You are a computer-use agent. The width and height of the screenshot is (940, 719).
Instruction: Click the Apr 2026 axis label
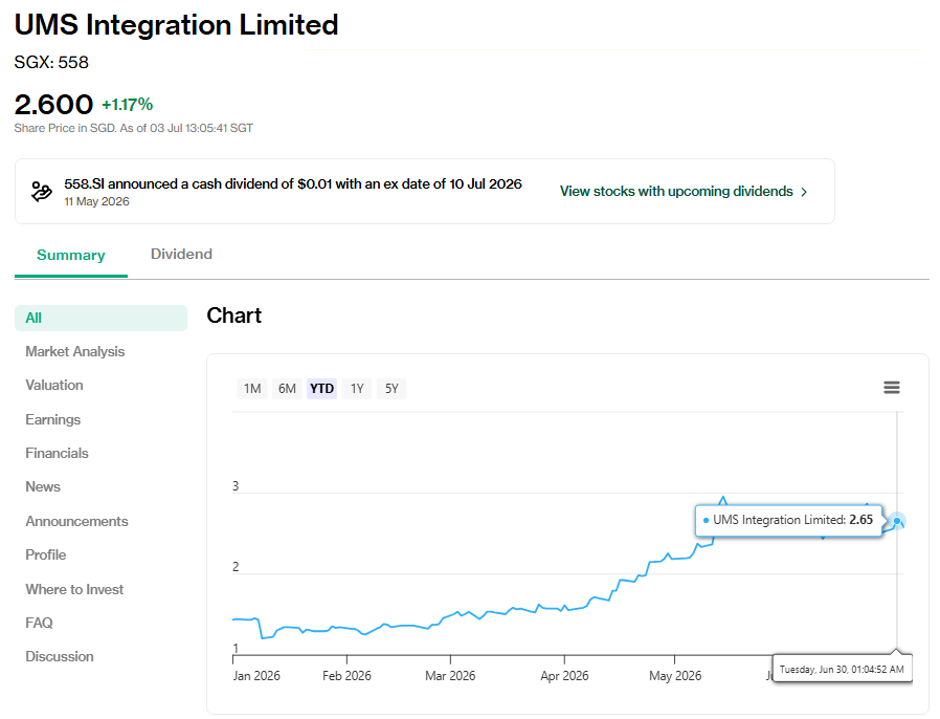point(564,676)
